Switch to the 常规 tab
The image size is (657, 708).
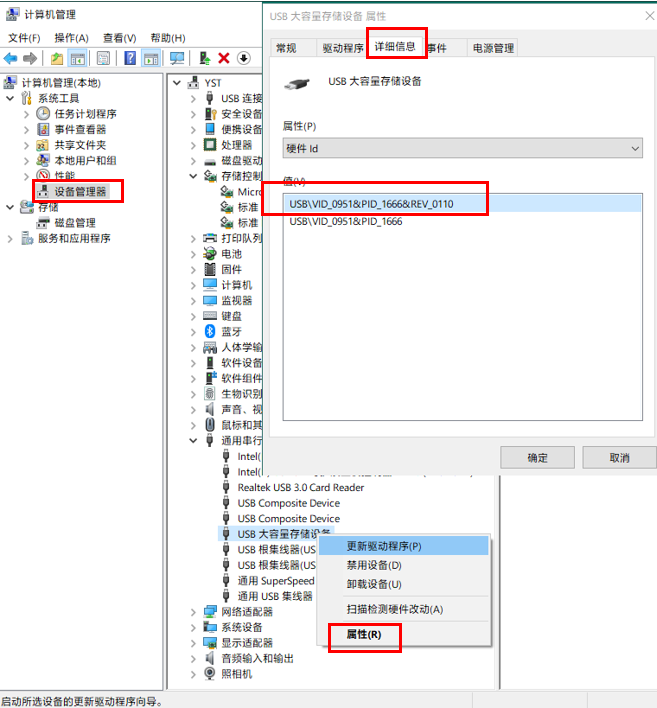[286, 48]
